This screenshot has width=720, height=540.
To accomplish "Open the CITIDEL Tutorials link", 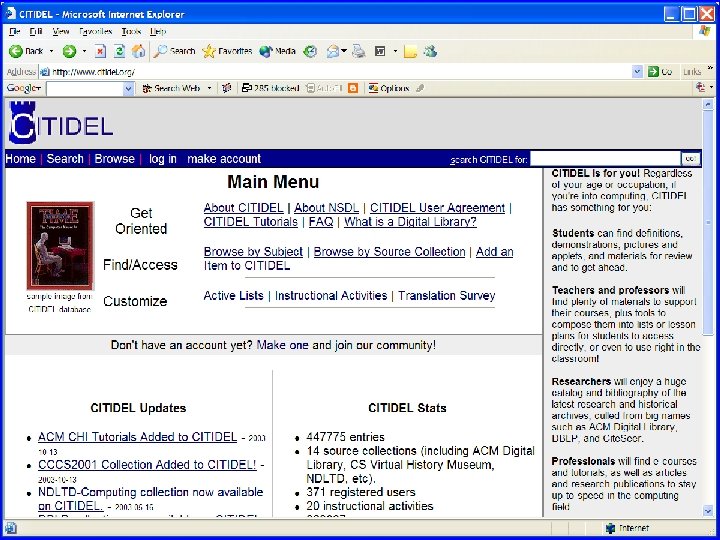I will 251,222.
